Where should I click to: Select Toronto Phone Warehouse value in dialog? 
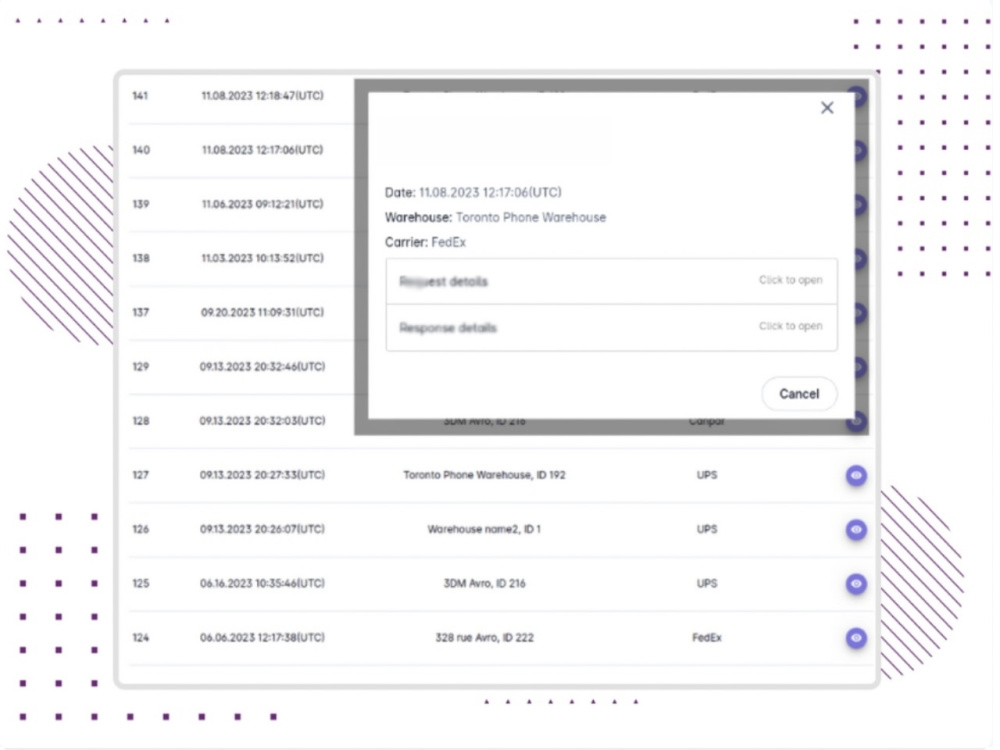pyautogui.click(x=531, y=217)
